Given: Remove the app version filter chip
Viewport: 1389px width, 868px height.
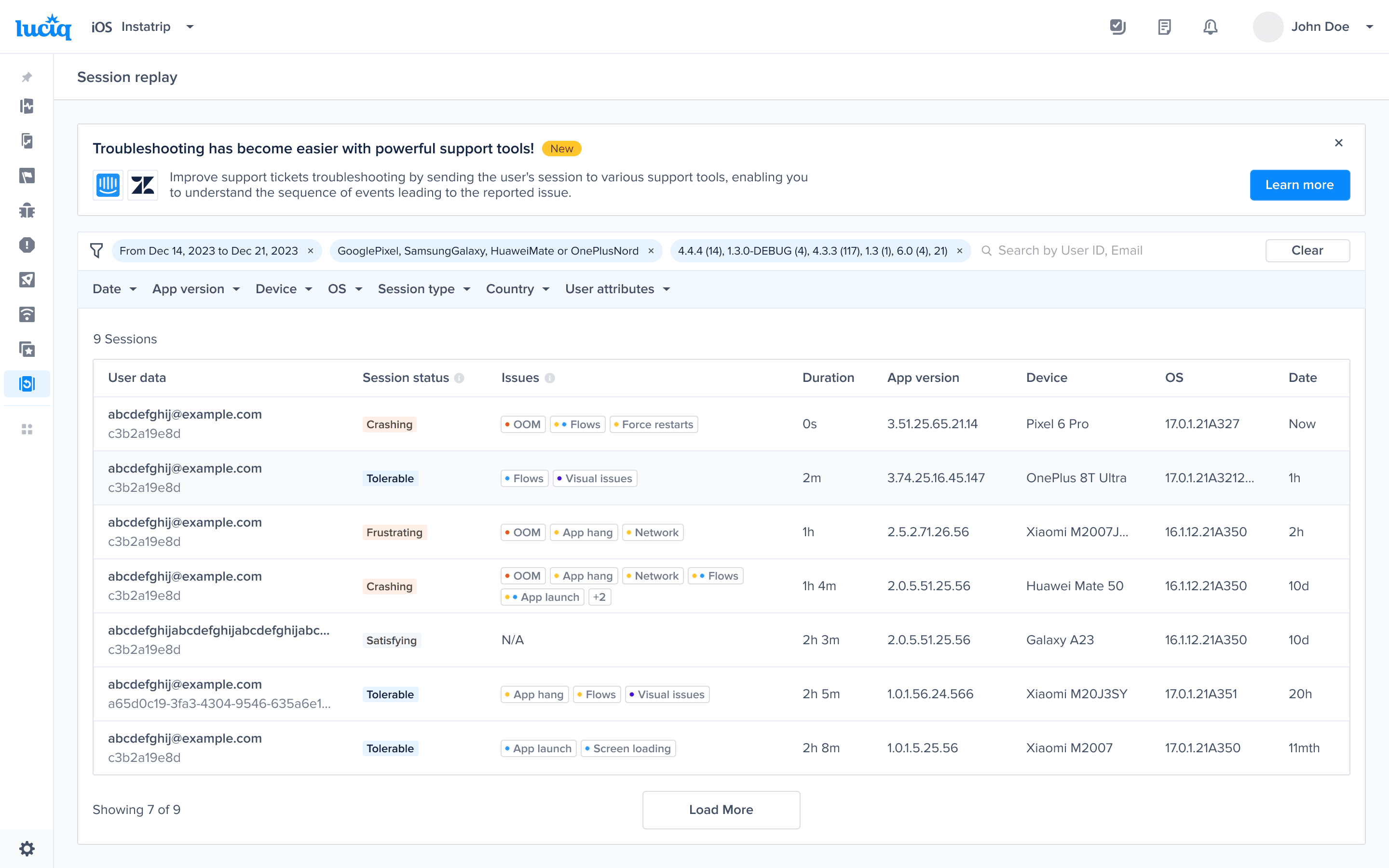Looking at the screenshot, I should click(x=960, y=251).
